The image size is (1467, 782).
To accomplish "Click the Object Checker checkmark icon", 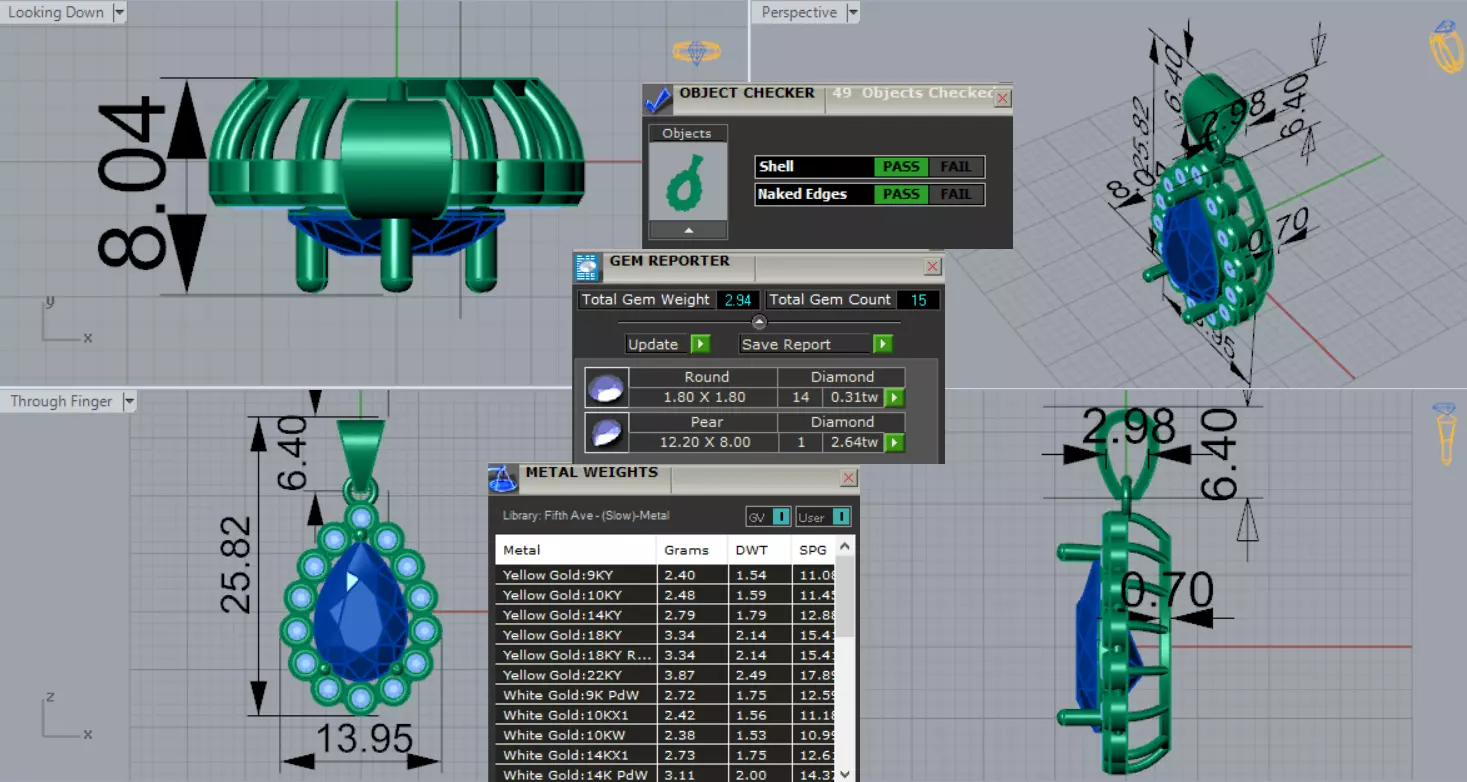I will point(658,100).
